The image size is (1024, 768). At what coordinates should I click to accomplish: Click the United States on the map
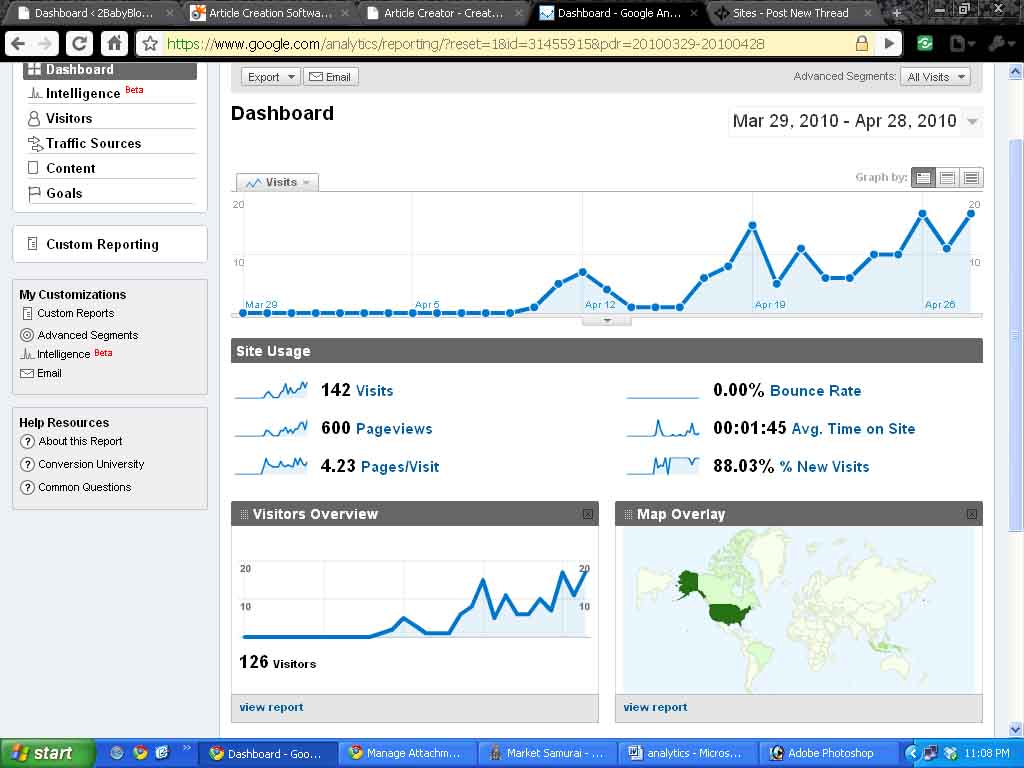[x=729, y=614]
